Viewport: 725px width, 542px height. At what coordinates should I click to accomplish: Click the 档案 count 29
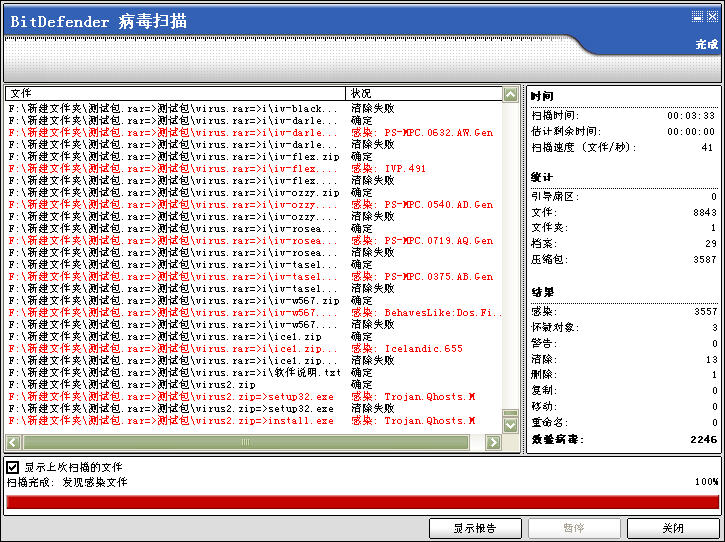coord(711,244)
